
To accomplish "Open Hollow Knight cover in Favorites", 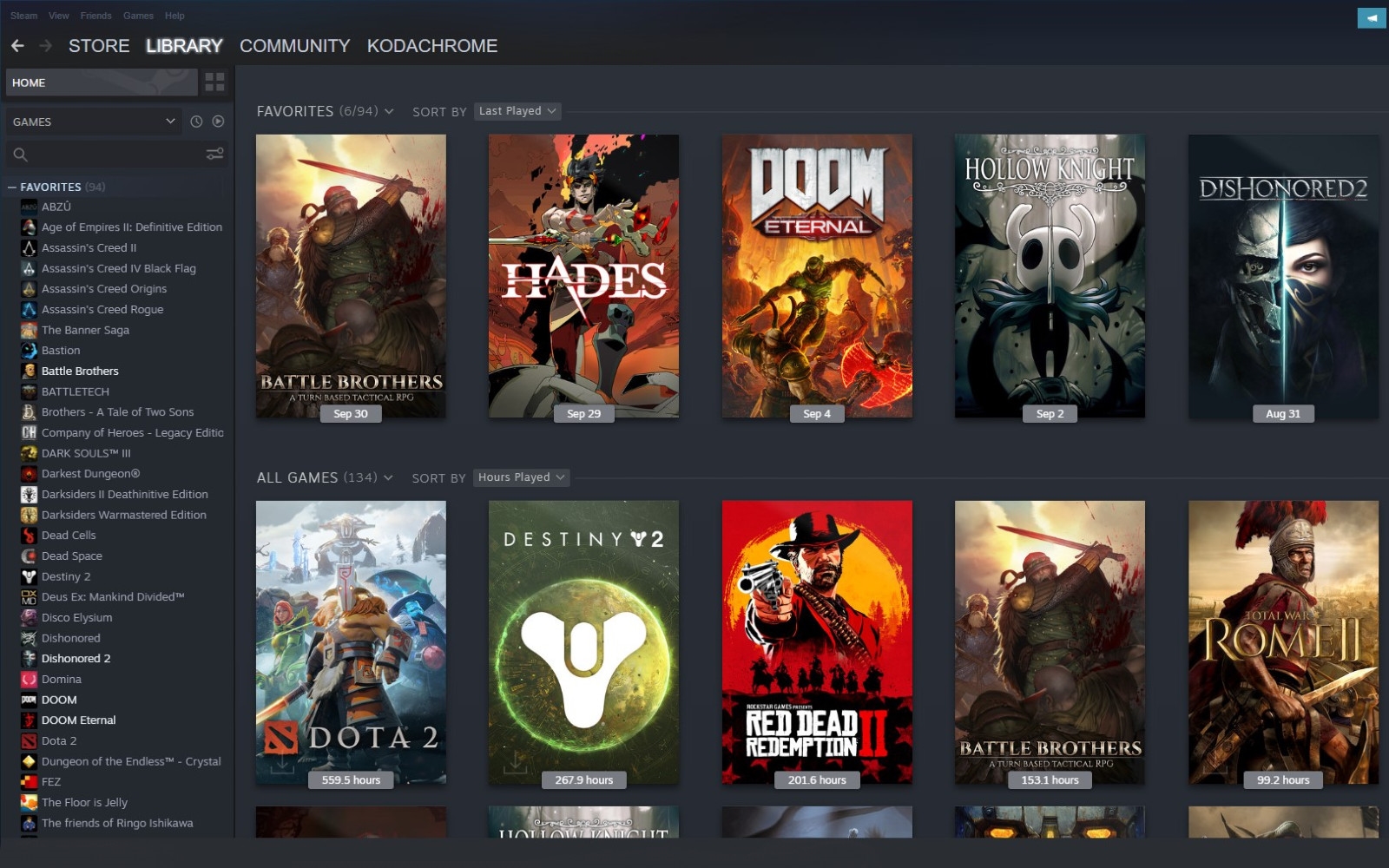I will [x=1050, y=276].
